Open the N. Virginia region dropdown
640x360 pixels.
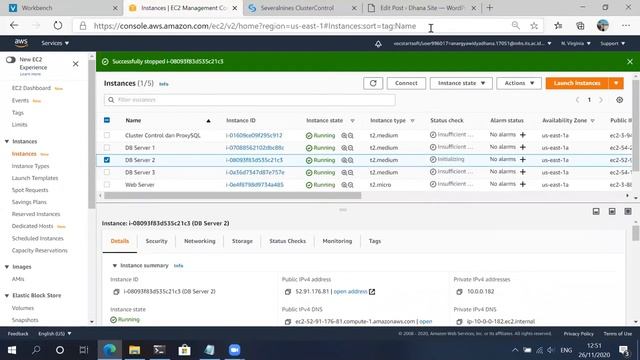[576, 43]
